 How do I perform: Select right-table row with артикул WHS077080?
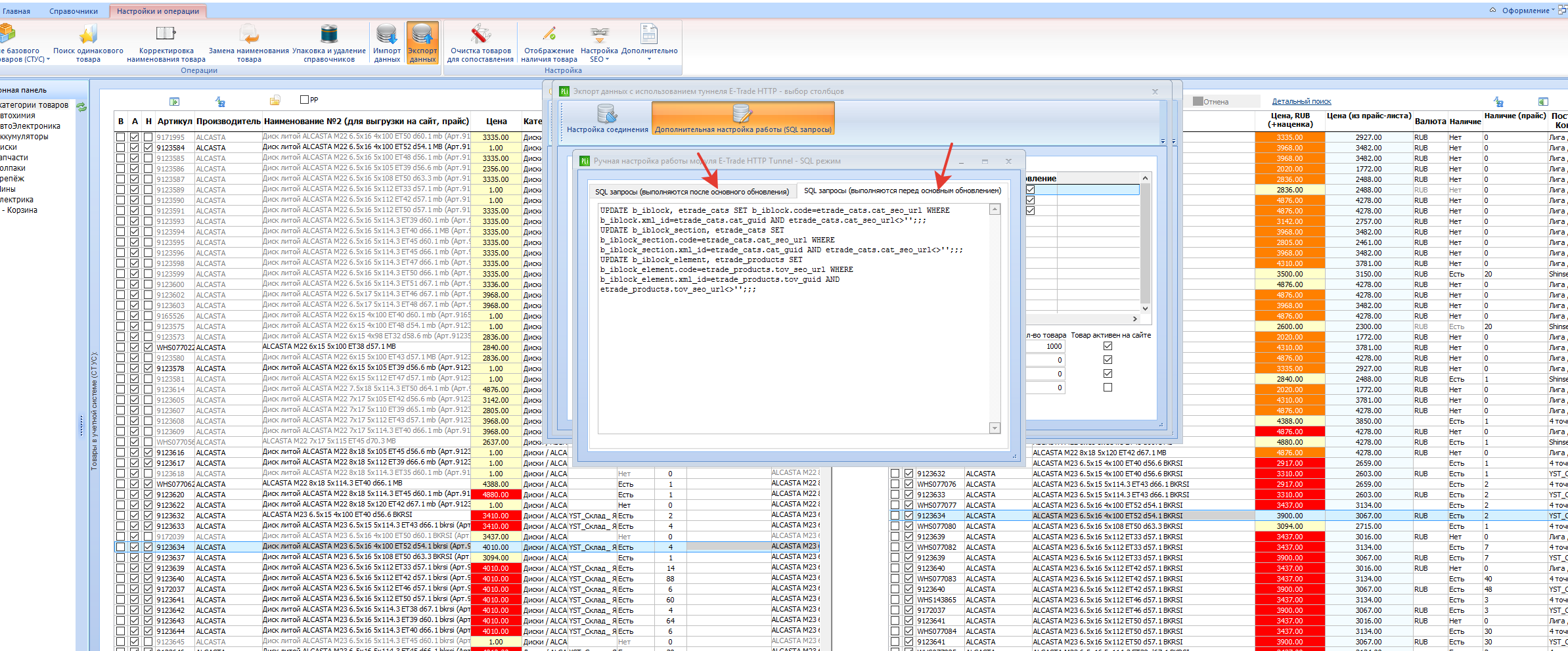click(x=1228, y=526)
